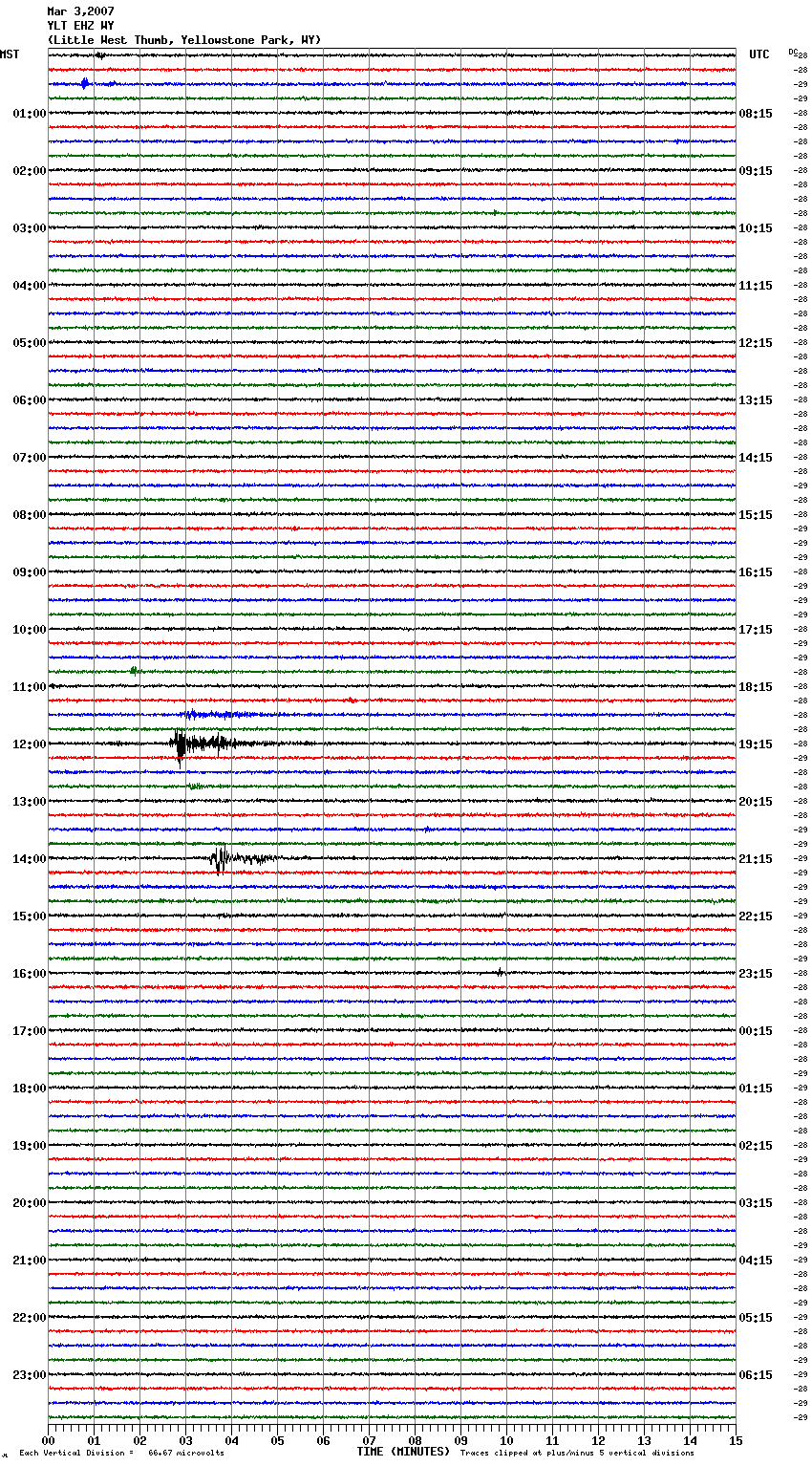Click the 02:15 UTC time label
Viewport: 812px width, 1466px height.
(756, 1146)
